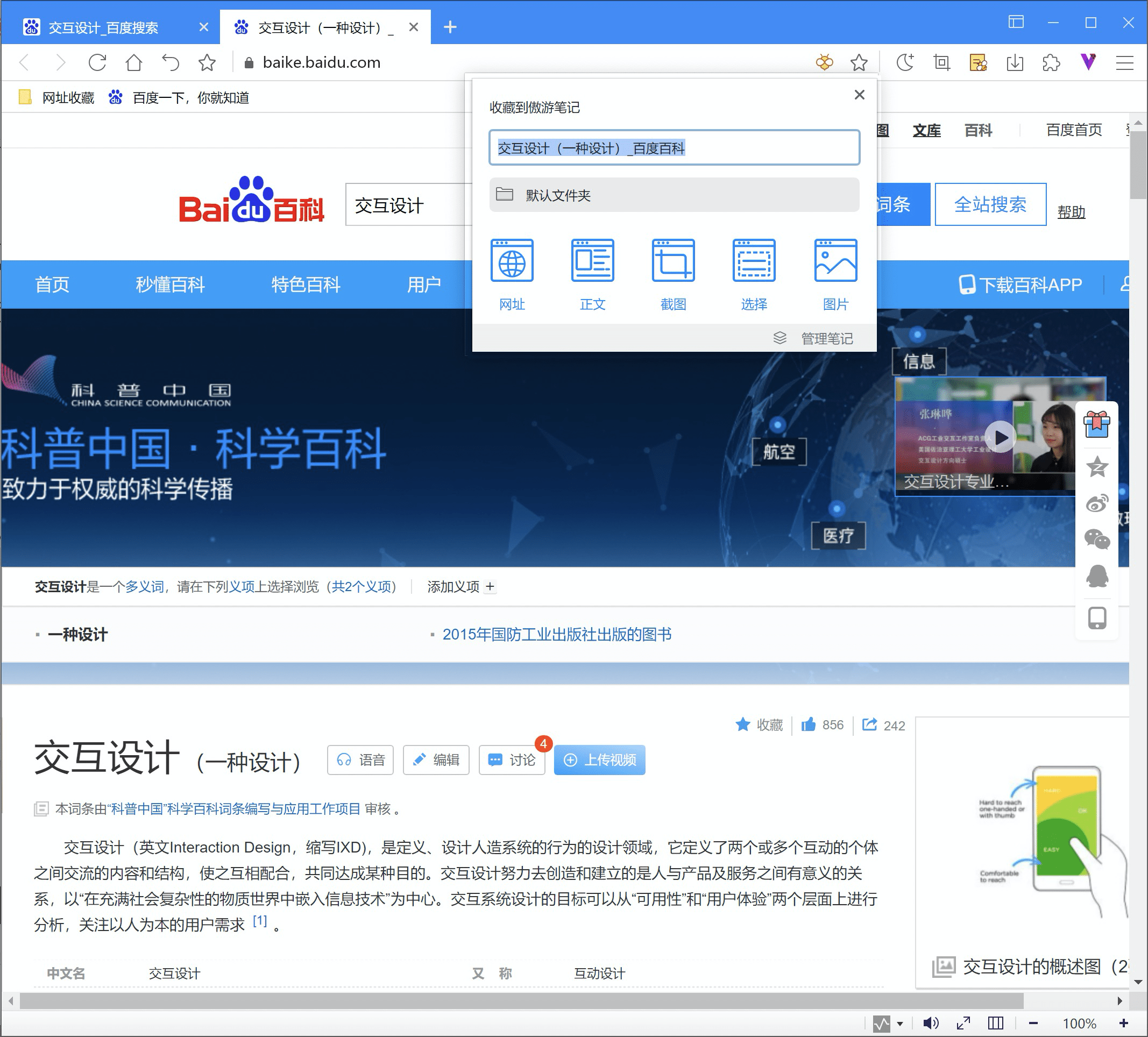This screenshot has height=1037, width=1148.
Task: Open 首页 in Baike navigation
Action: (x=52, y=284)
